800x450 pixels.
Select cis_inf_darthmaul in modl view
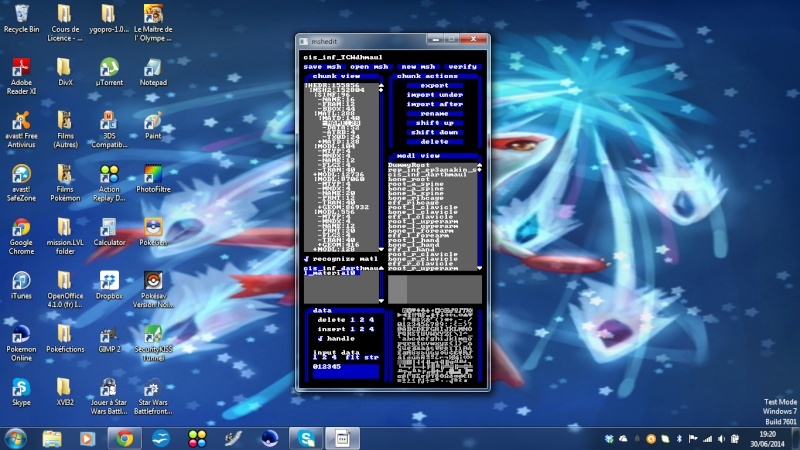tap(428, 174)
